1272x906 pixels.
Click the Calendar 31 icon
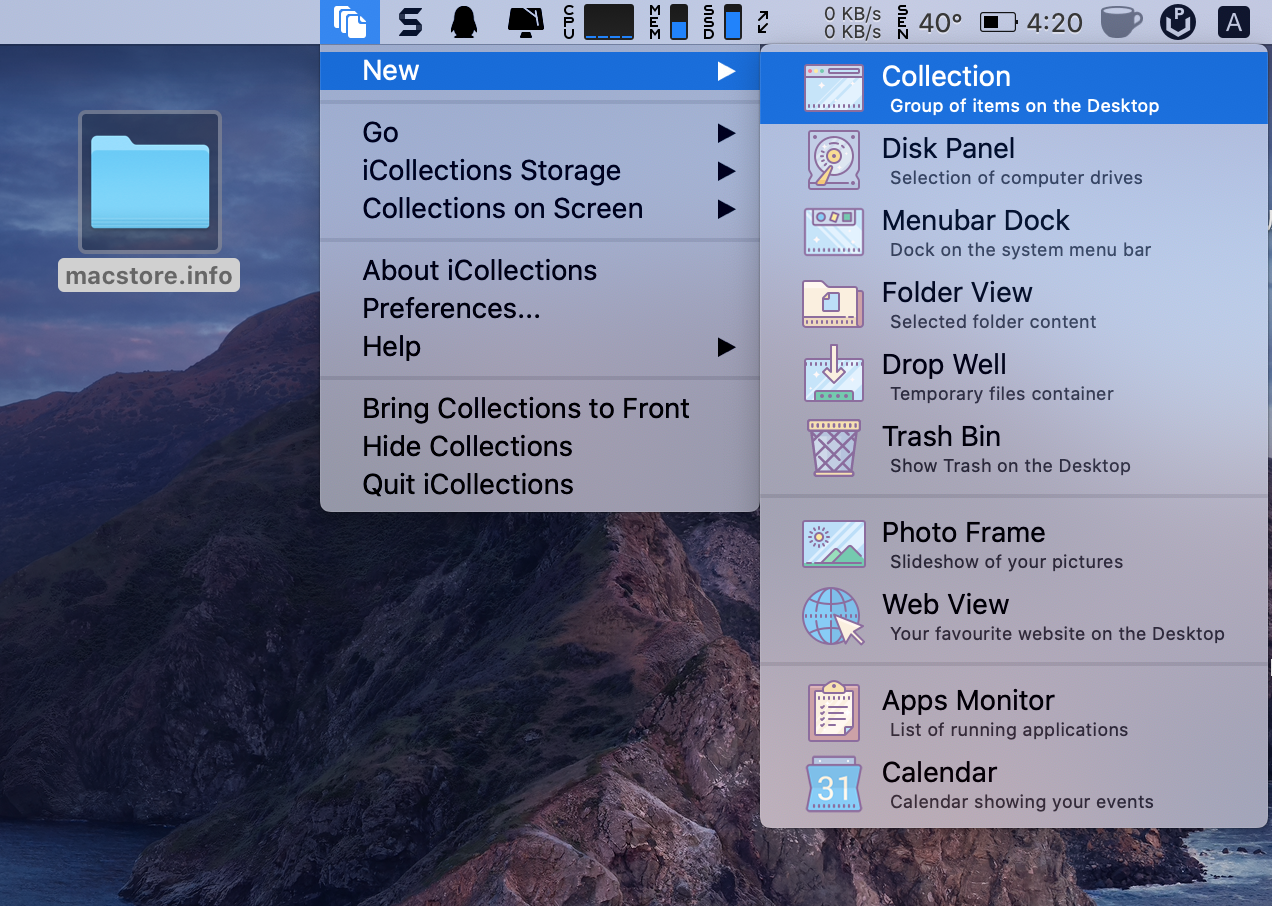(833, 784)
